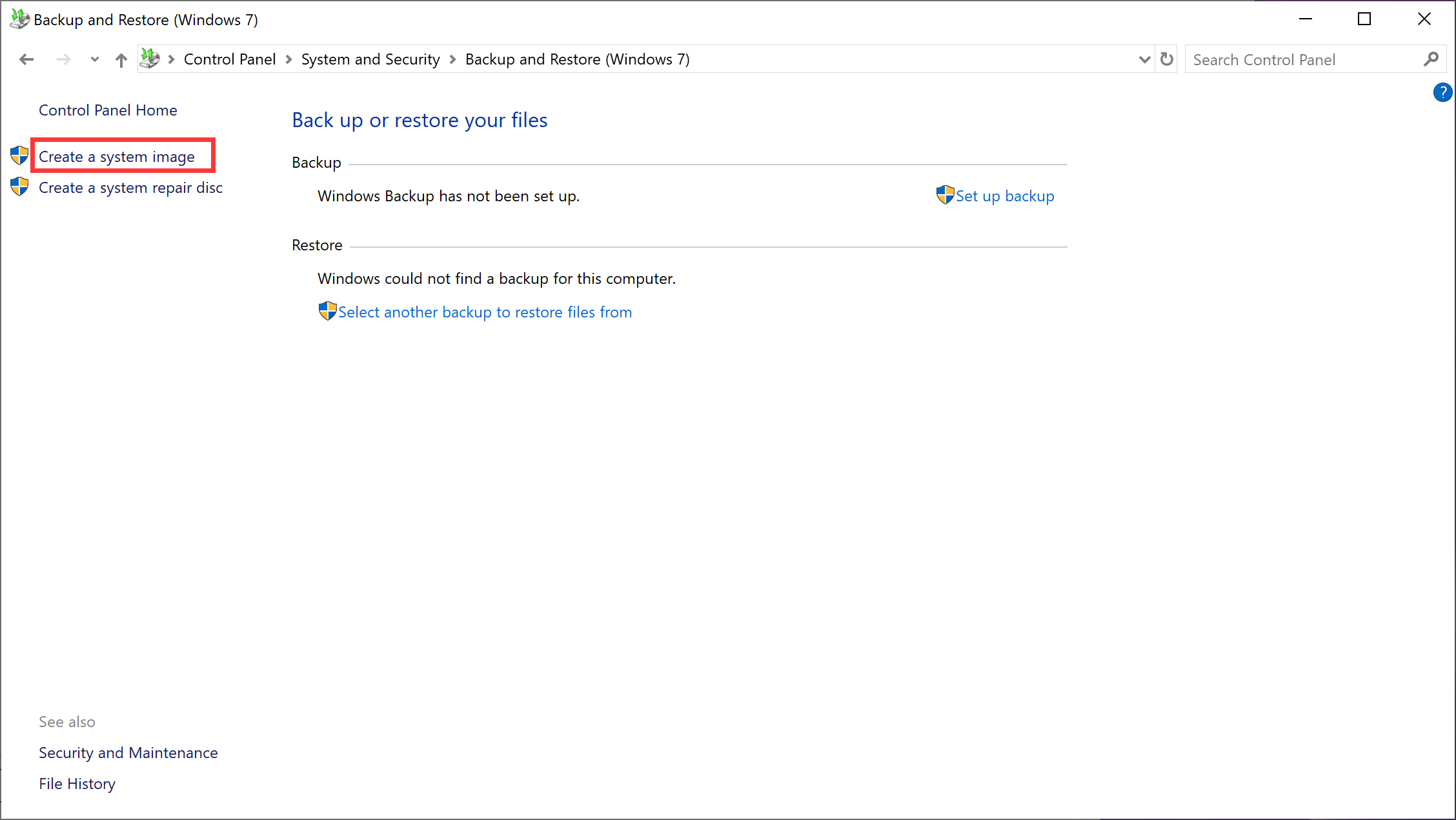
Task: Click the forward navigation arrow button
Action: 62,59
